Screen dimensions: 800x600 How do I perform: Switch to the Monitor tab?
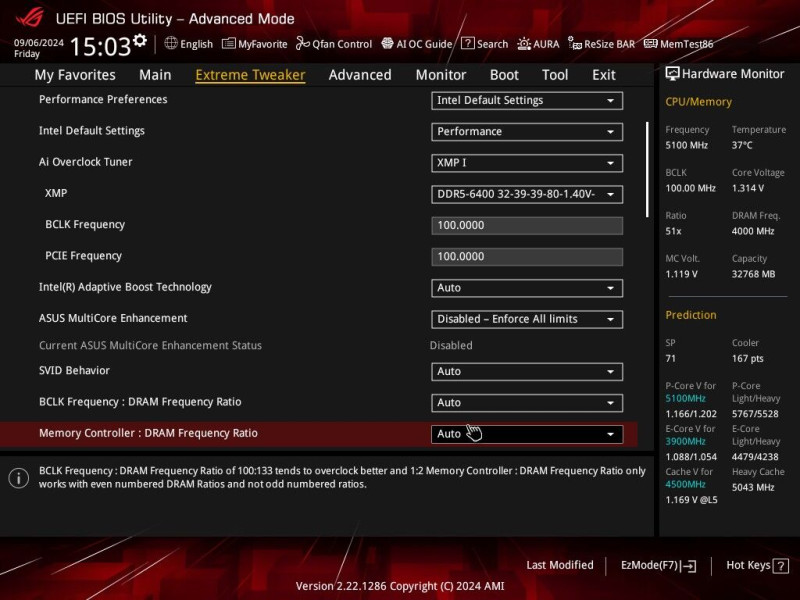coord(441,75)
